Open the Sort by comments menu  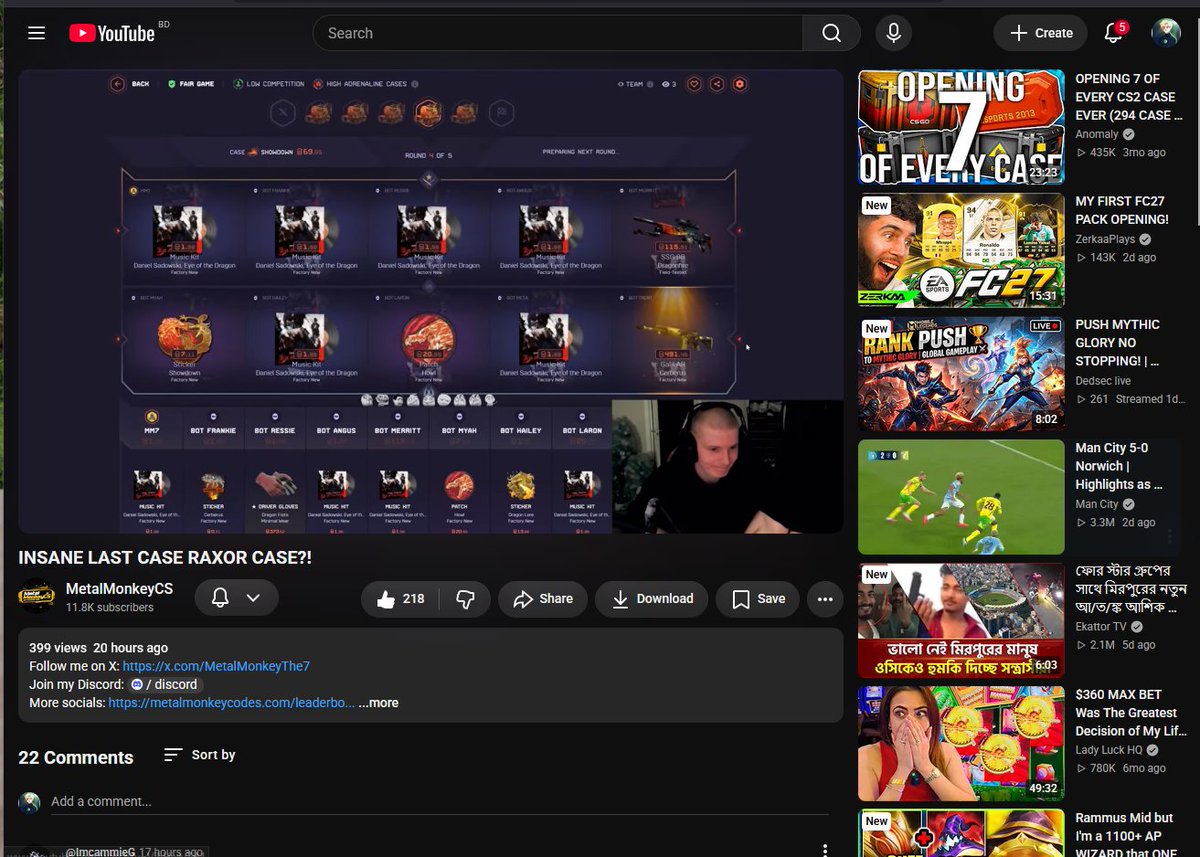[200, 755]
